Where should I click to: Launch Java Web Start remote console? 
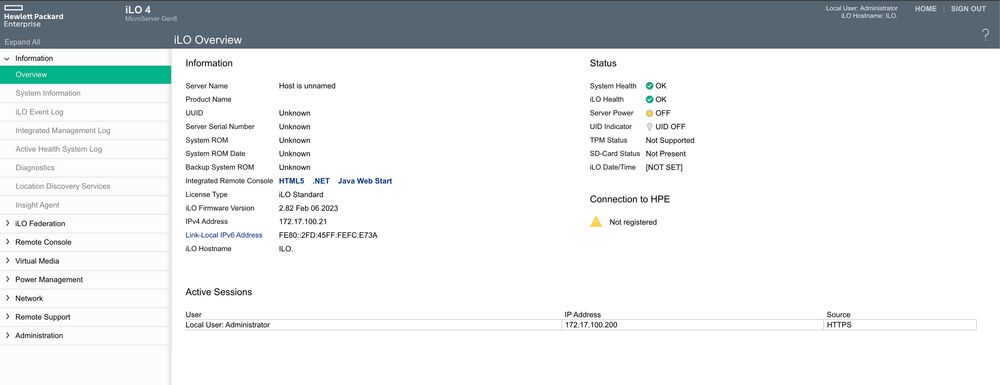point(365,181)
